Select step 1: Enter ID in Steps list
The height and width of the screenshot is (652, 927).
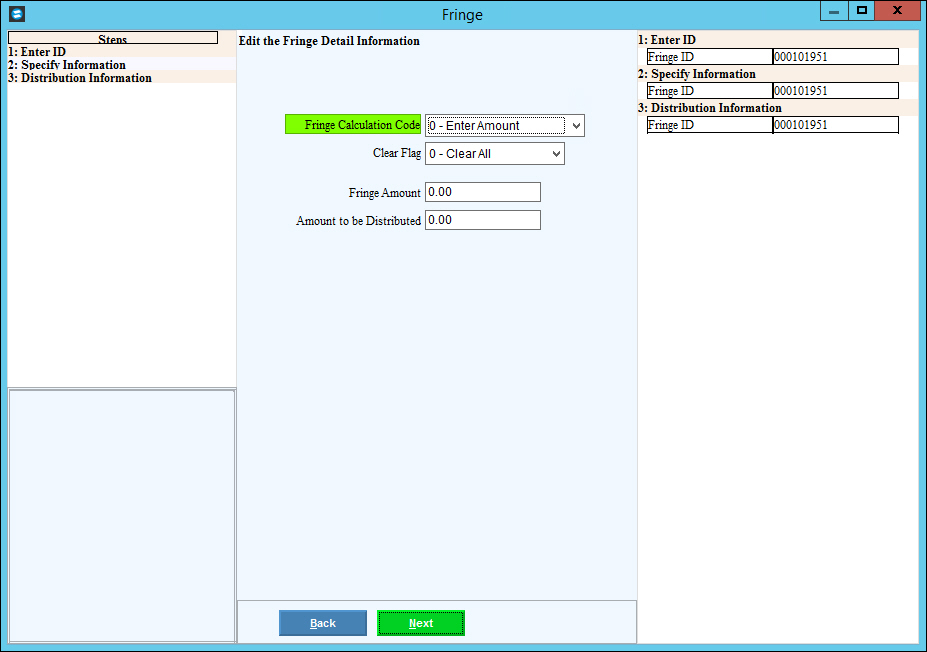click(x=122, y=51)
